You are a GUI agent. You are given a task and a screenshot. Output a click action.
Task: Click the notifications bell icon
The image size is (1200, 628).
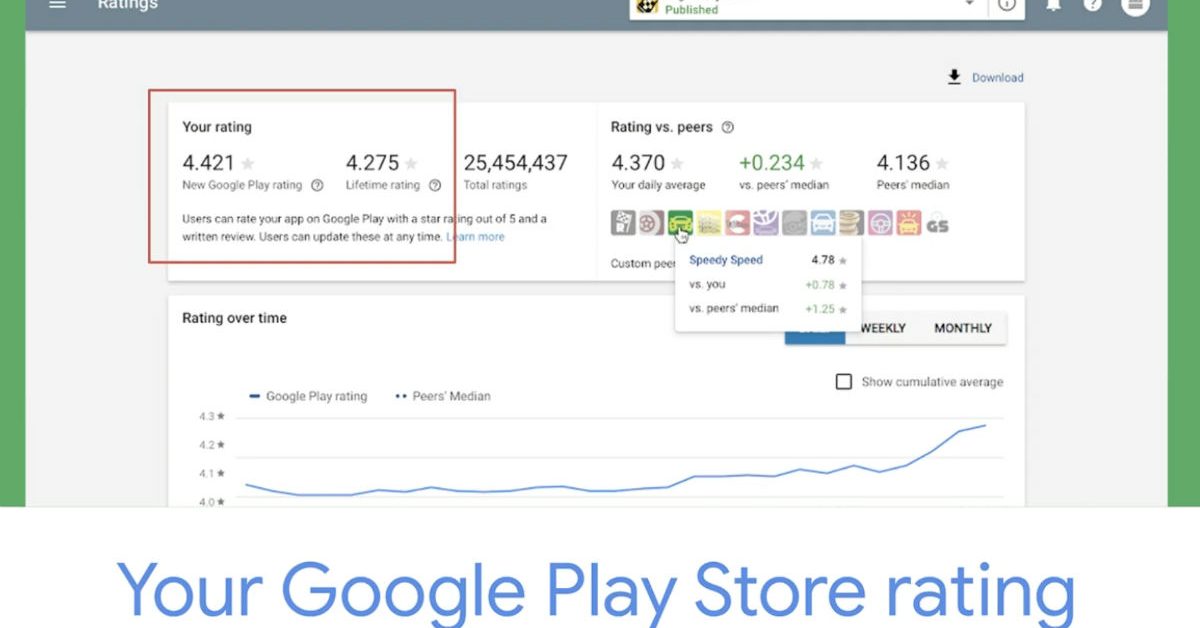pos(1053,5)
